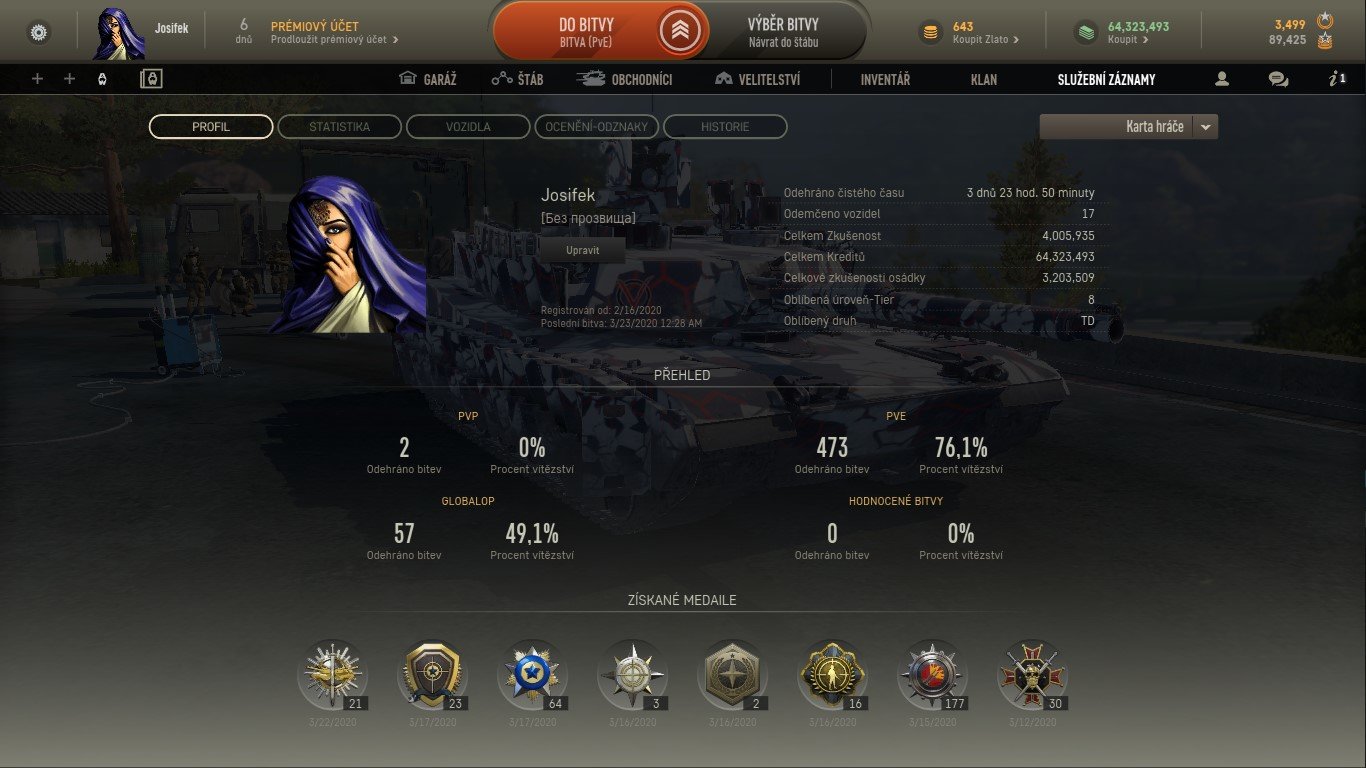Expand the Karta hráče dropdown arrow
The width and height of the screenshot is (1366, 768).
click(1206, 127)
